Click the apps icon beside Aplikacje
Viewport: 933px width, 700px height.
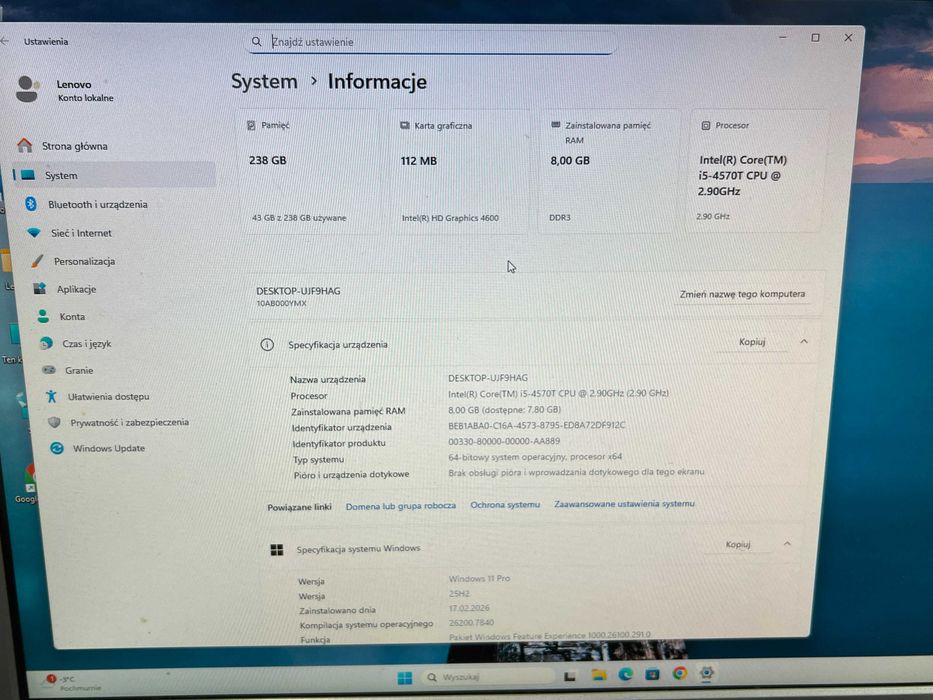point(40,289)
